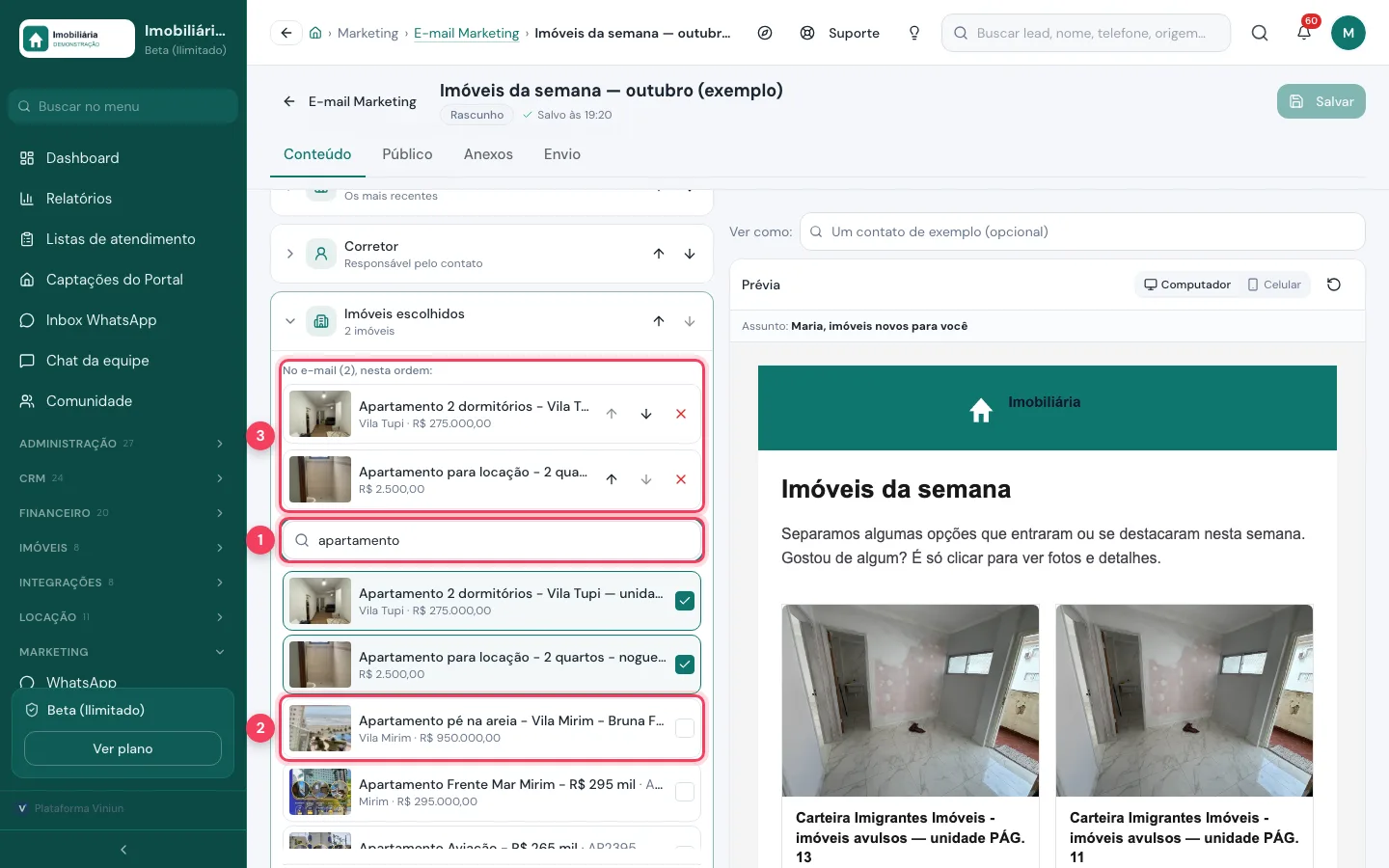Click the Ver como contact field
Viewport: 1389px width, 868px height.
point(1082,231)
